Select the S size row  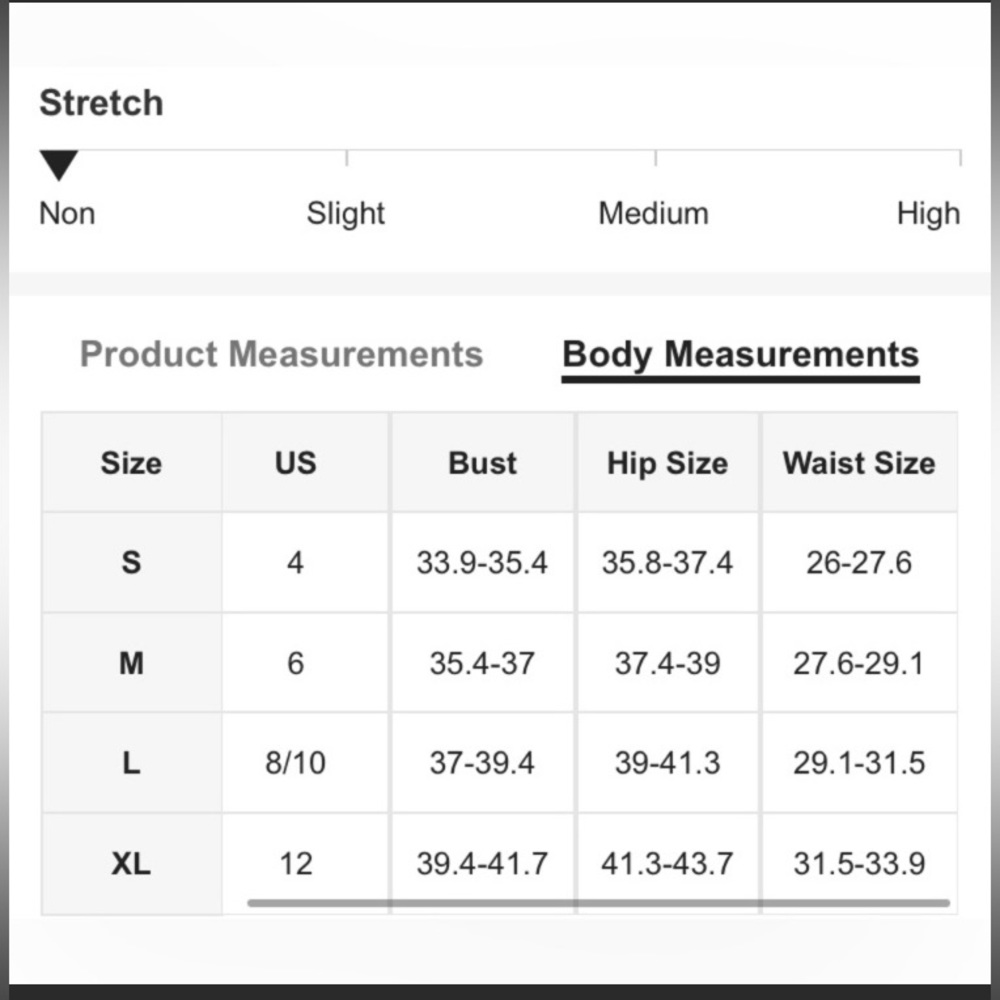(499, 562)
